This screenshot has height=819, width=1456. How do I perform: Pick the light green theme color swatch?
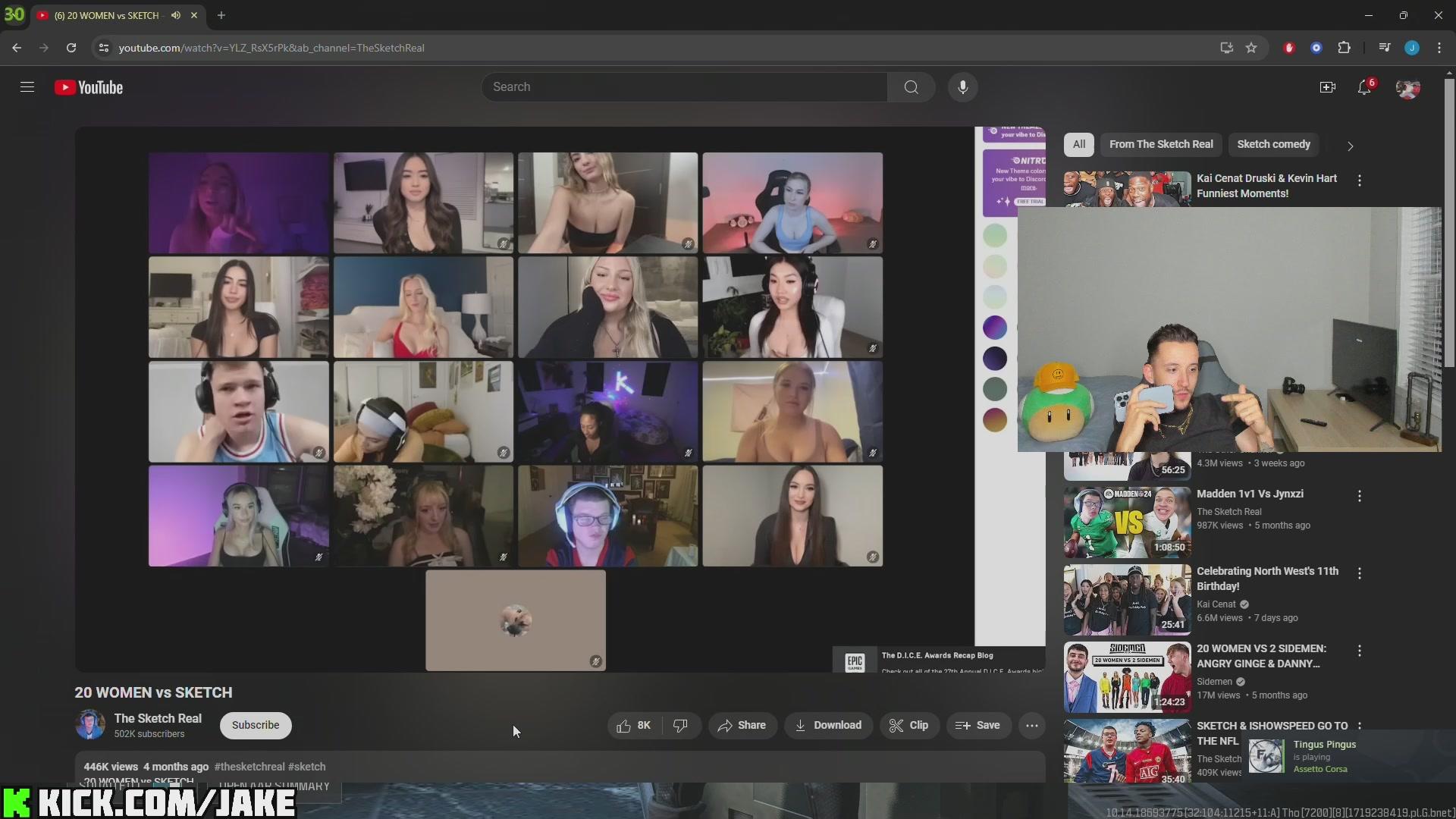point(995,235)
